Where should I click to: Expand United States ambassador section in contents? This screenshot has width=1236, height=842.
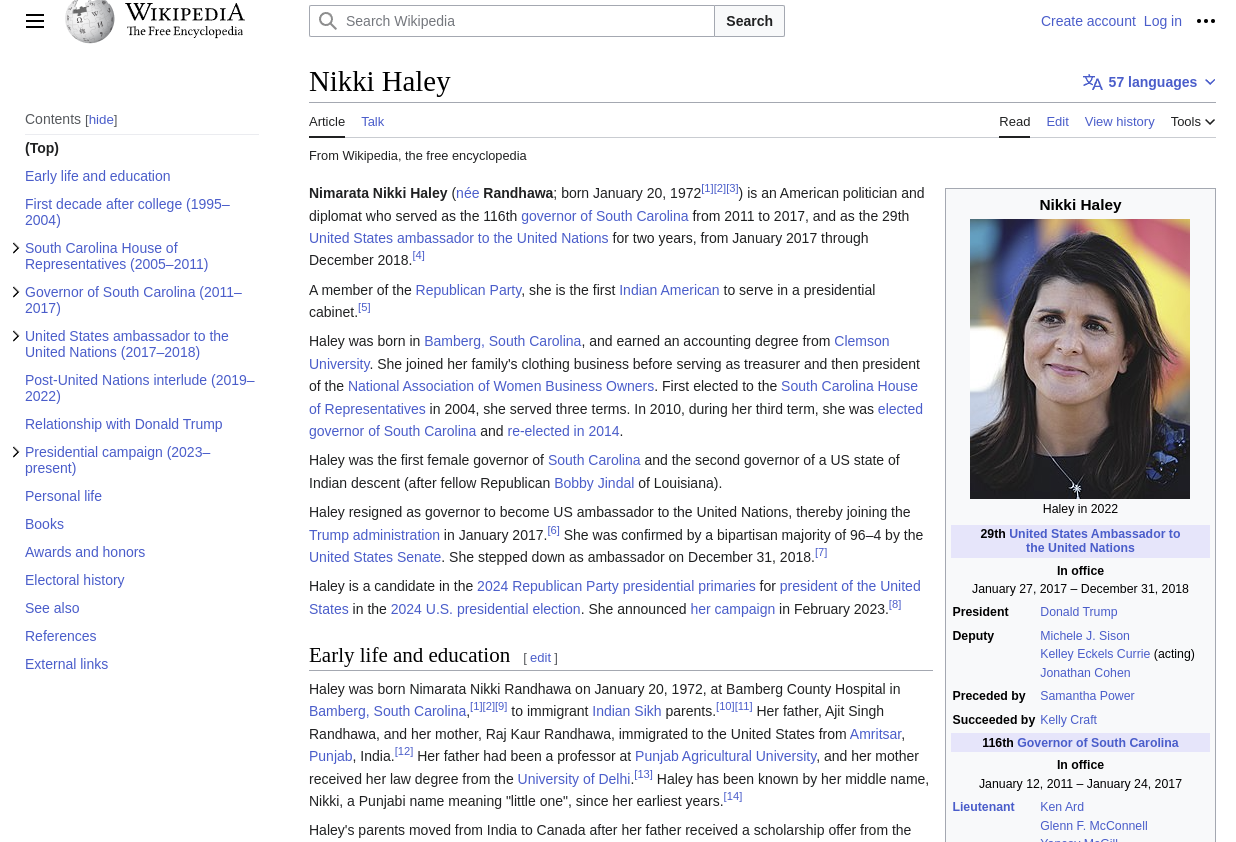coord(16,336)
